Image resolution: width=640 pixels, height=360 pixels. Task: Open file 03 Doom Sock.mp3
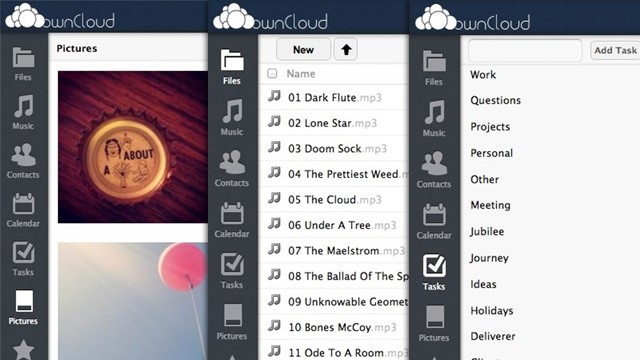pos(337,149)
